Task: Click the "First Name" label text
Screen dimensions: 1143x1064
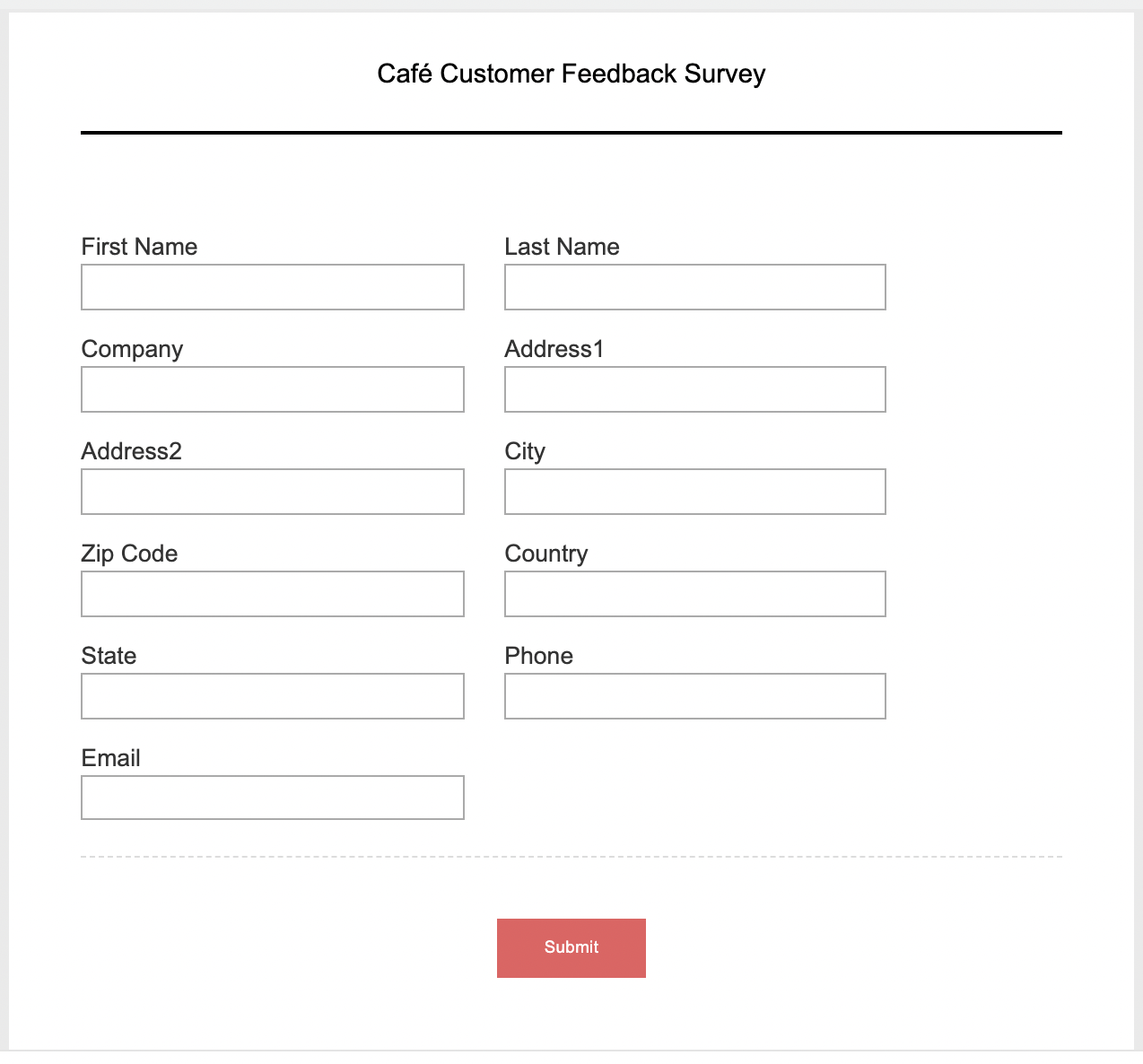Action: (x=139, y=247)
